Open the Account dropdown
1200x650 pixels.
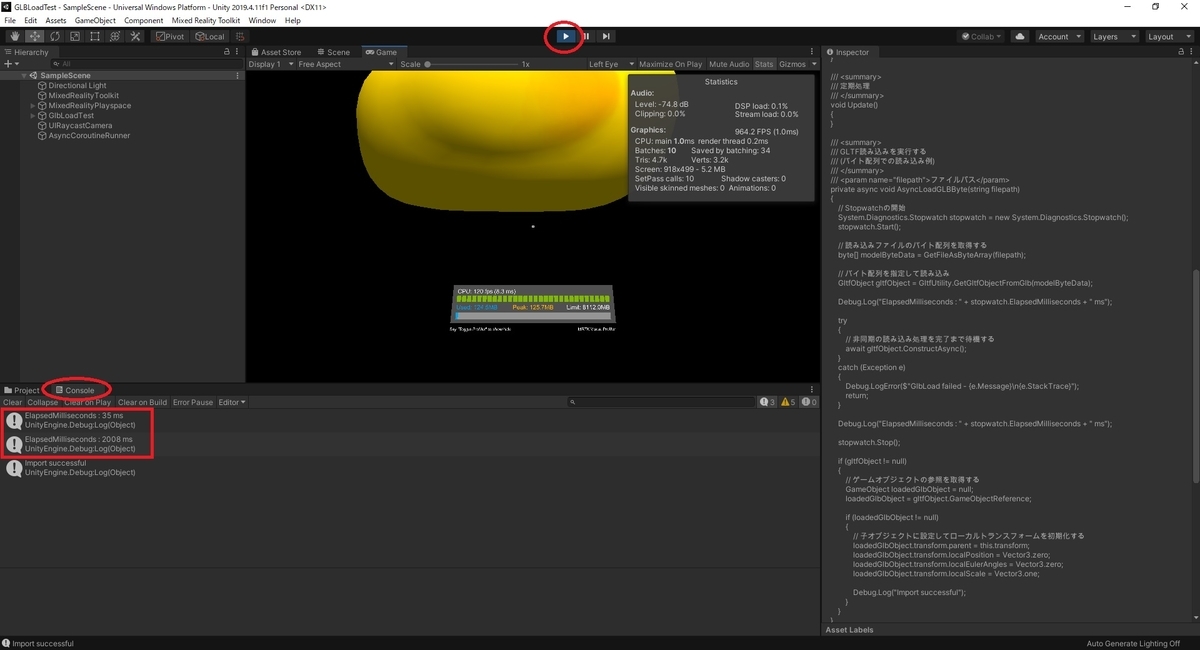coord(1059,36)
